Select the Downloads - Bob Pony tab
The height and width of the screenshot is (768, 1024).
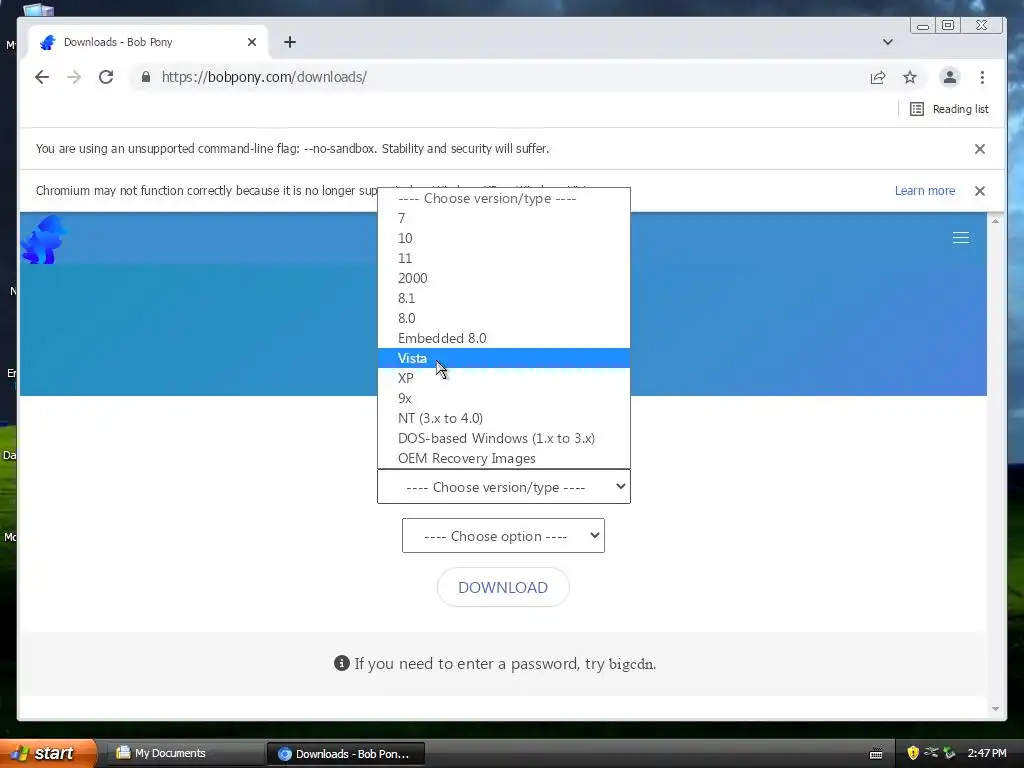(x=149, y=42)
